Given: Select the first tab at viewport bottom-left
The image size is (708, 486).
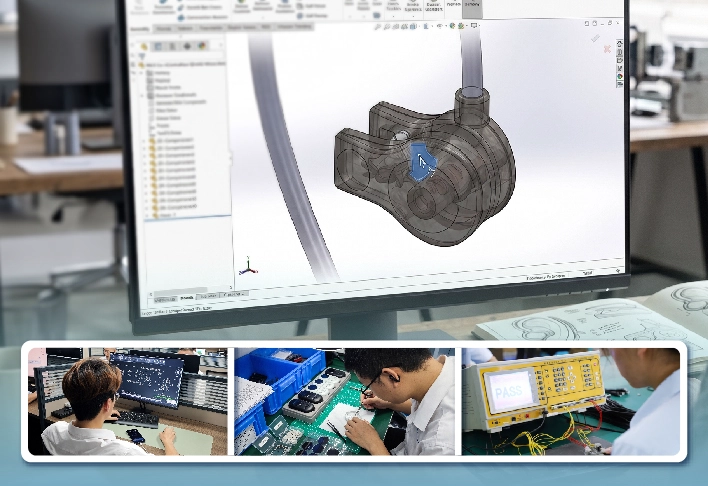Looking at the screenshot, I should pyautogui.click(x=165, y=299).
